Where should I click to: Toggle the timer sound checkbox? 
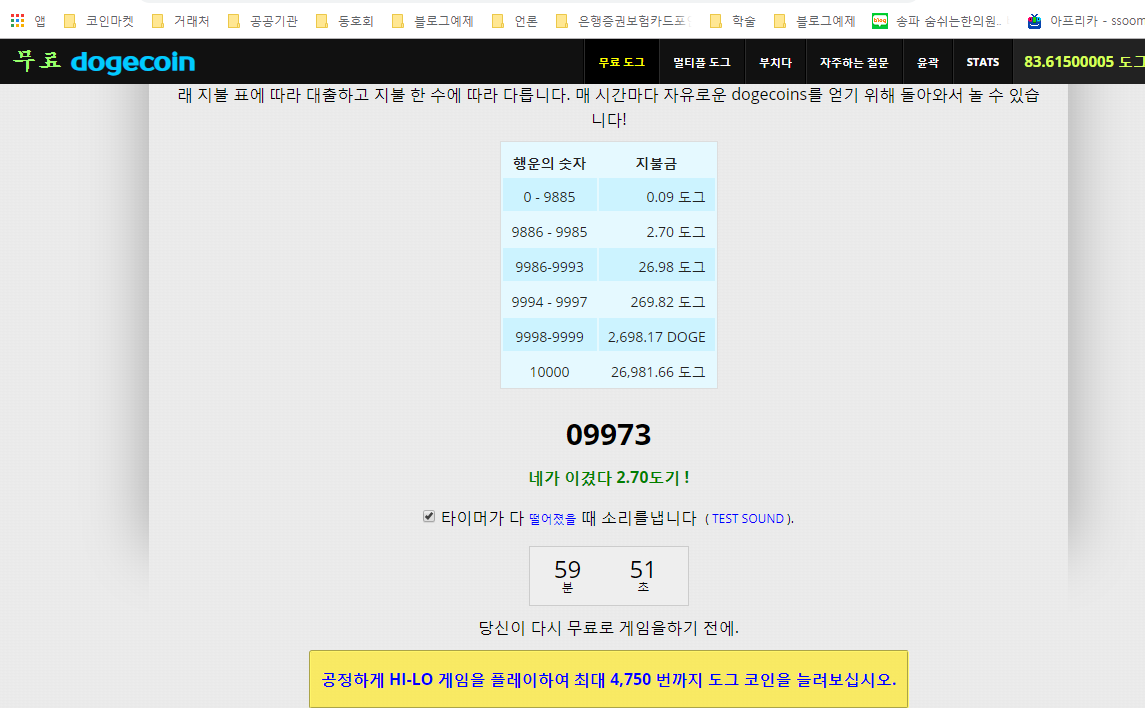point(429,517)
